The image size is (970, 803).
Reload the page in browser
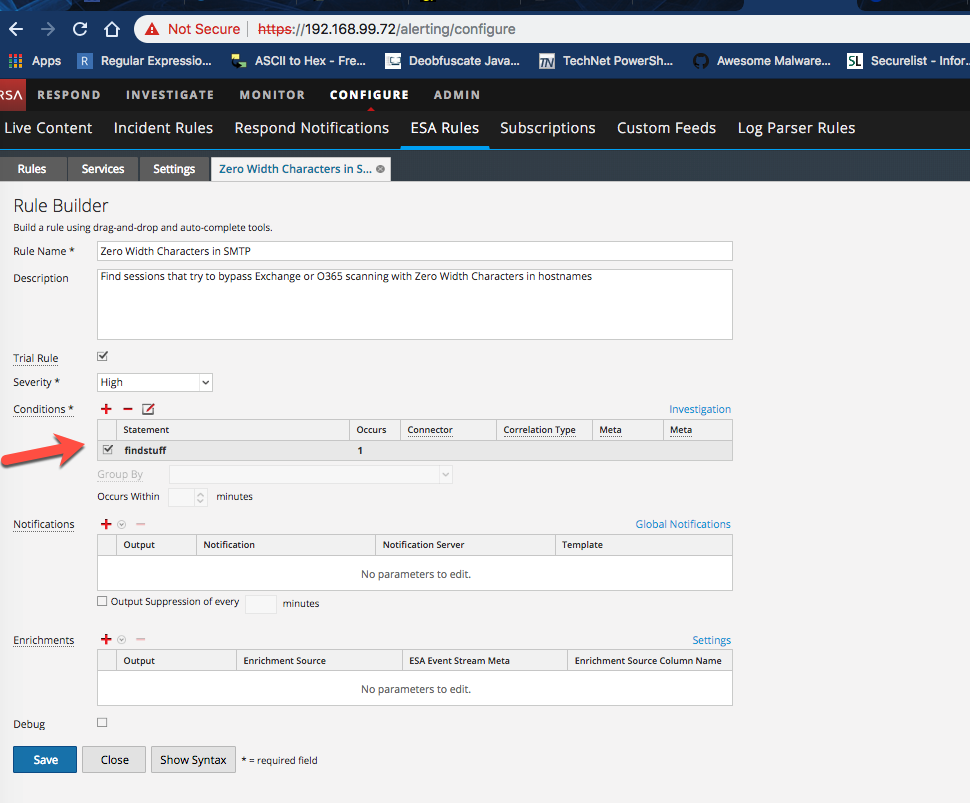(81, 29)
